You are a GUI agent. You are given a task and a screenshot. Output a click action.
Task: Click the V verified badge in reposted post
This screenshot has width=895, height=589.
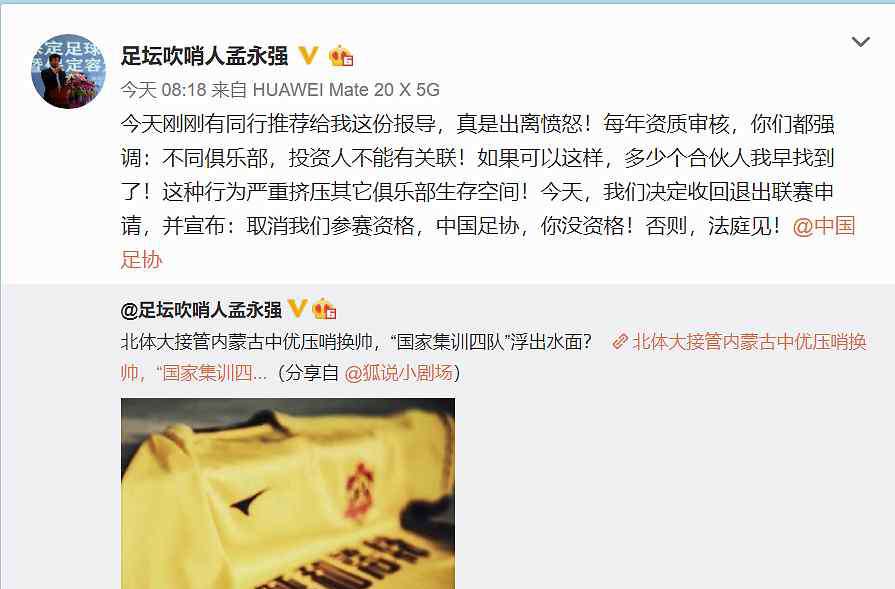click(x=297, y=308)
